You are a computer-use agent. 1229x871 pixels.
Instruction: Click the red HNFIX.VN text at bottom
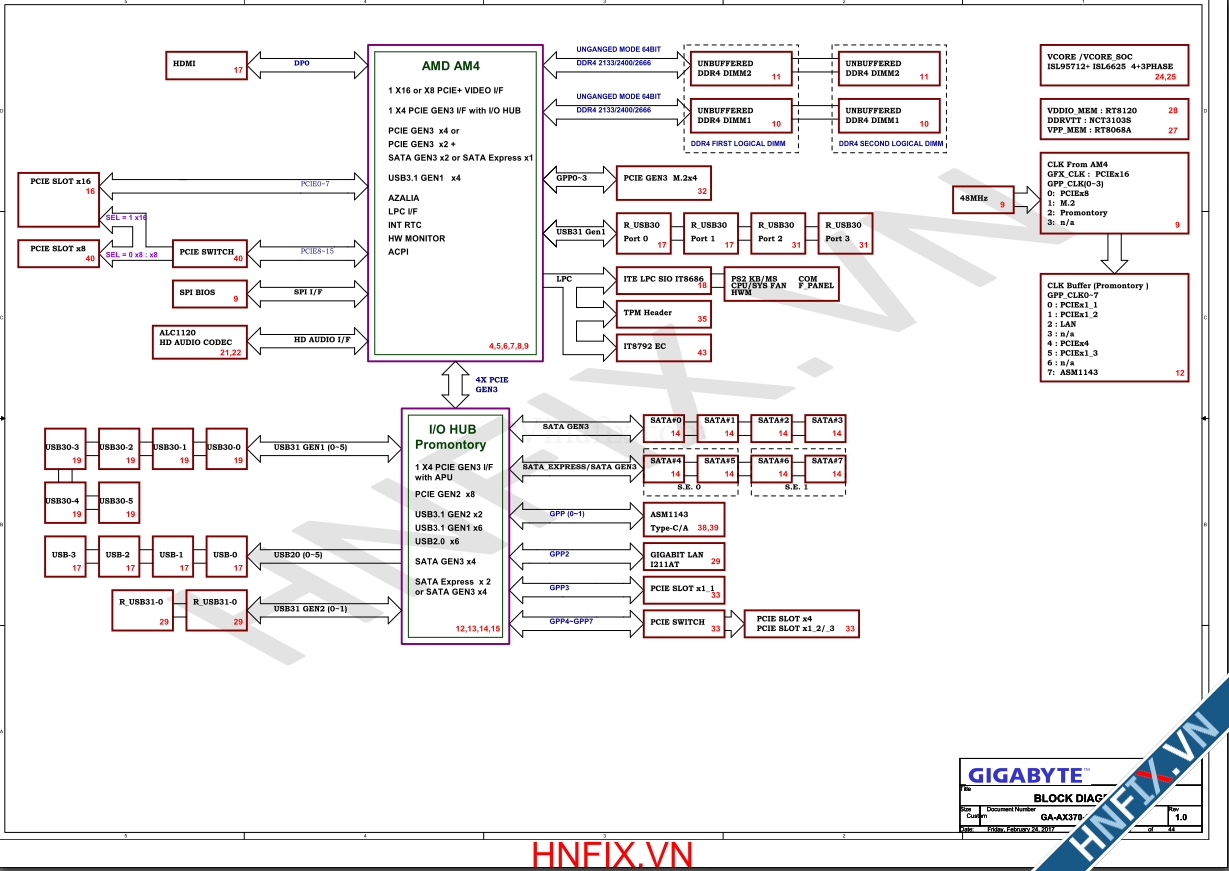click(612, 855)
